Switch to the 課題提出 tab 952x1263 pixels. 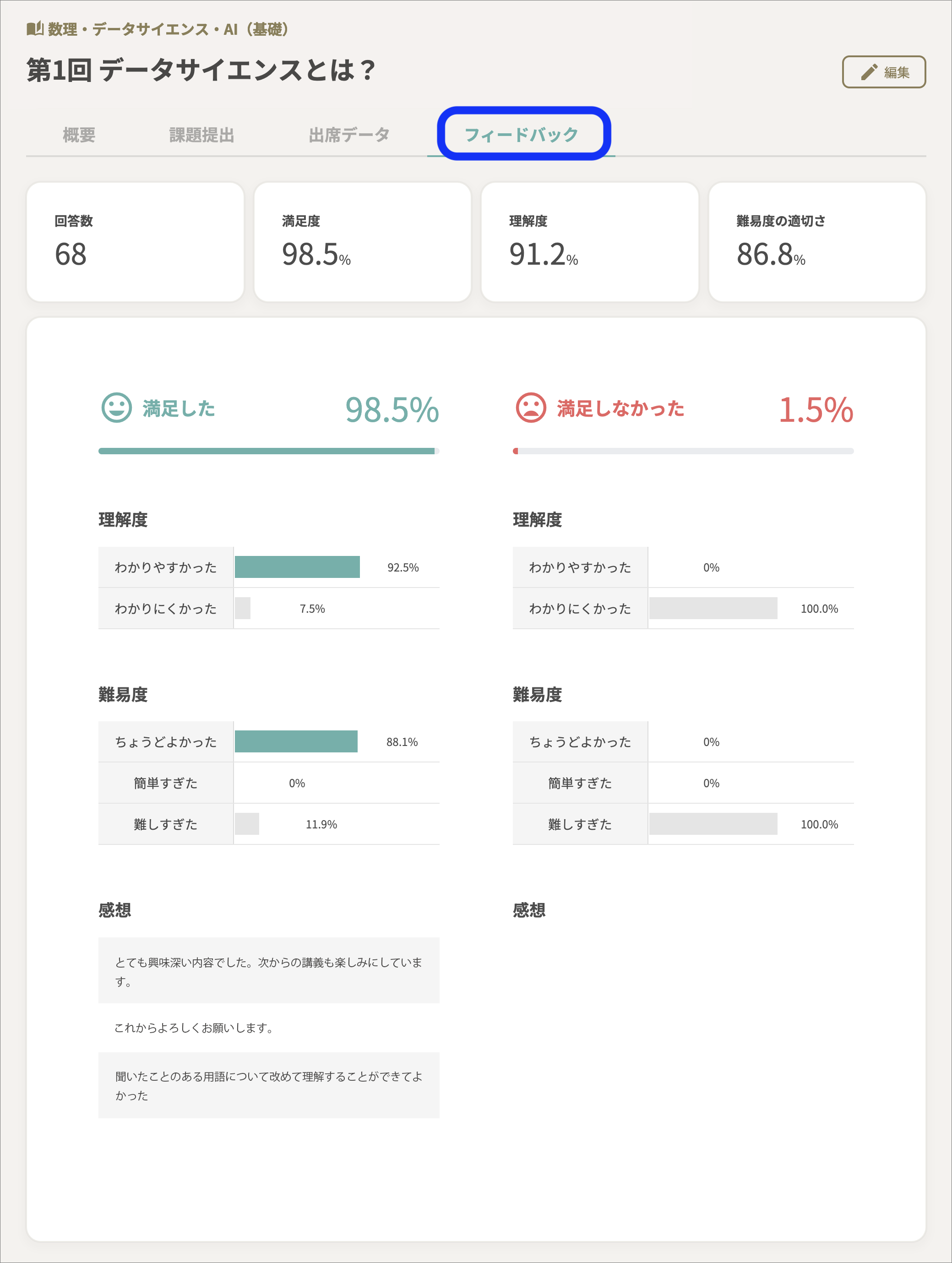[x=201, y=136]
